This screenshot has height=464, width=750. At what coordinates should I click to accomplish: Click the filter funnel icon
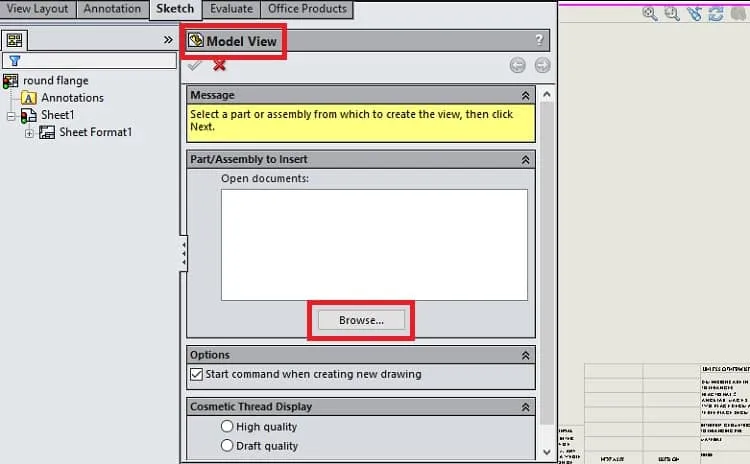[x=14, y=61]
